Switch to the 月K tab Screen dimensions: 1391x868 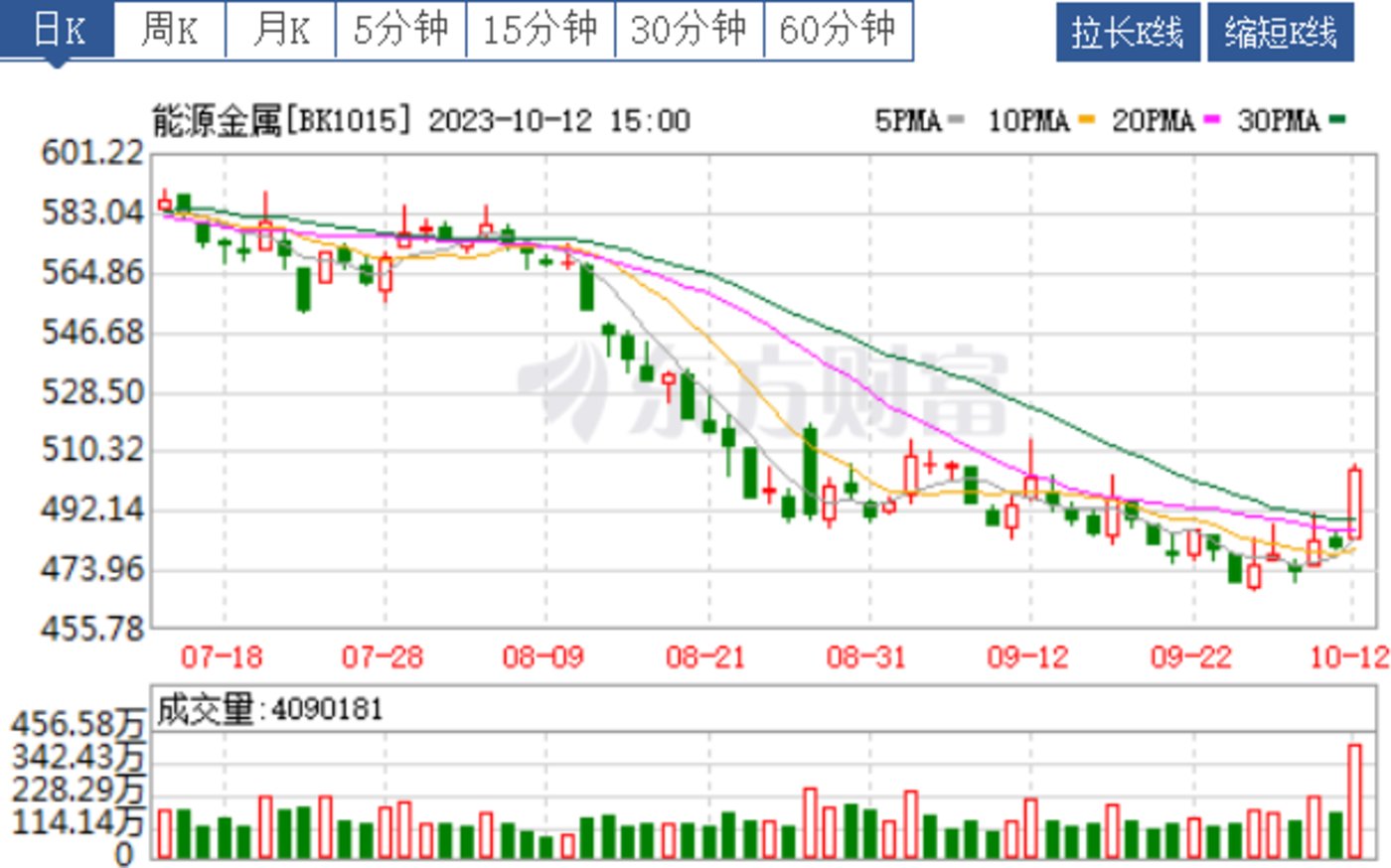[281, 30]
